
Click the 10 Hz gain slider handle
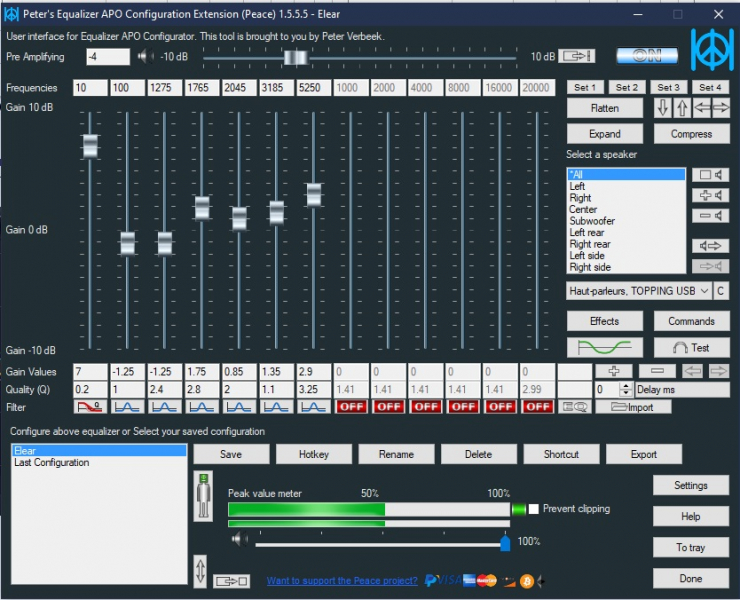90,146
